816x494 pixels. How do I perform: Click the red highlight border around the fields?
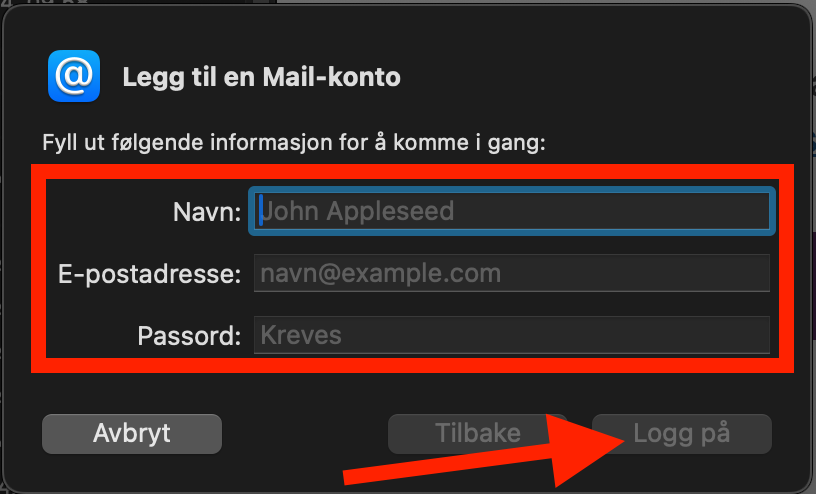(412, 172)
